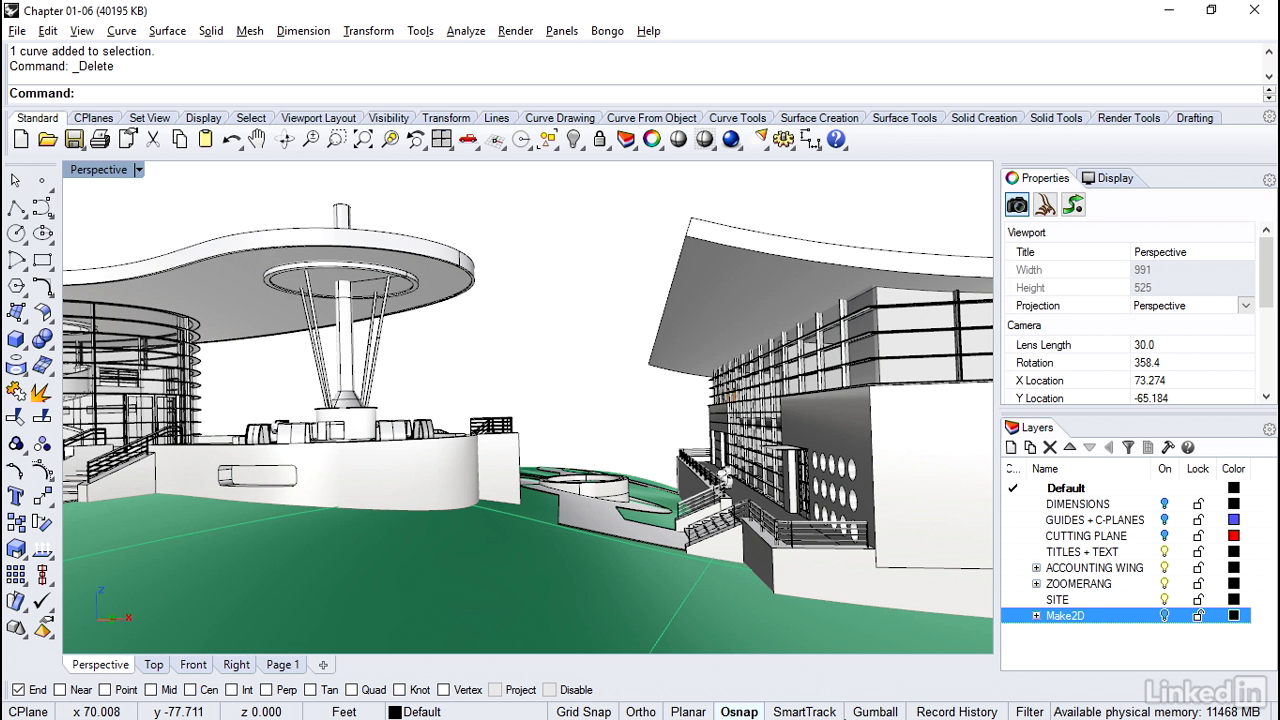Switch to the Top viewport tab
Image resolution: width=1280 pixels, height=720 pixels.
coord(153,665)
